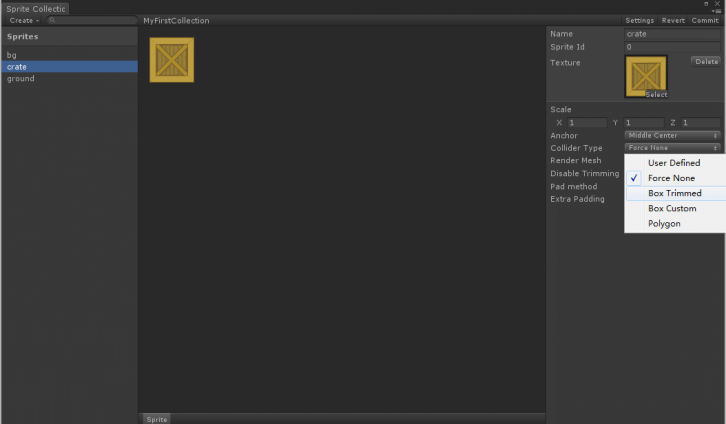Click the Sprite tab at bottom
The height and width of the screenshot is (424, 726).
156,419
